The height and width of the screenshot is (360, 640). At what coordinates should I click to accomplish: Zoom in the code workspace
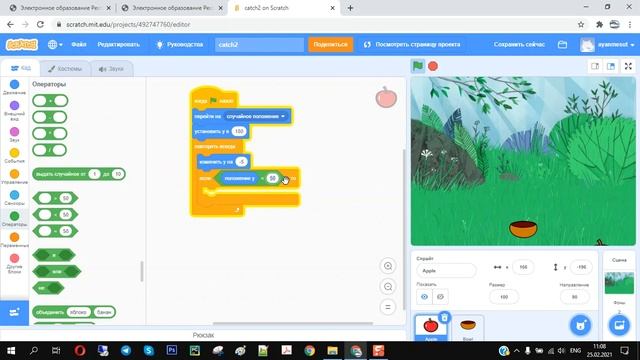[388, 266]
